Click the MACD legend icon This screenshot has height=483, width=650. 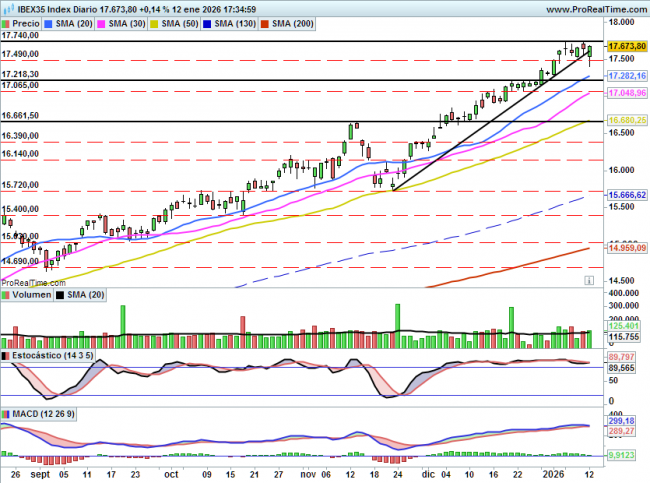[x=5, y=414]
